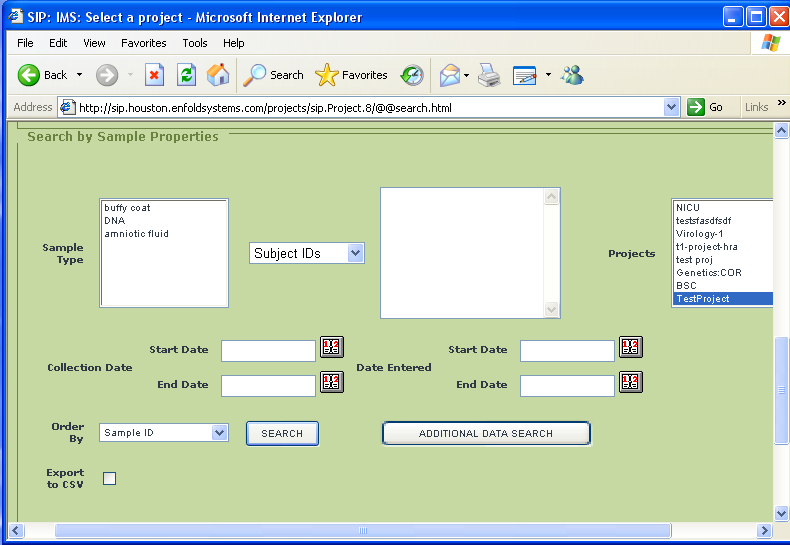
Task: Click the Edit page icon
Action: (x=524, y=75)
